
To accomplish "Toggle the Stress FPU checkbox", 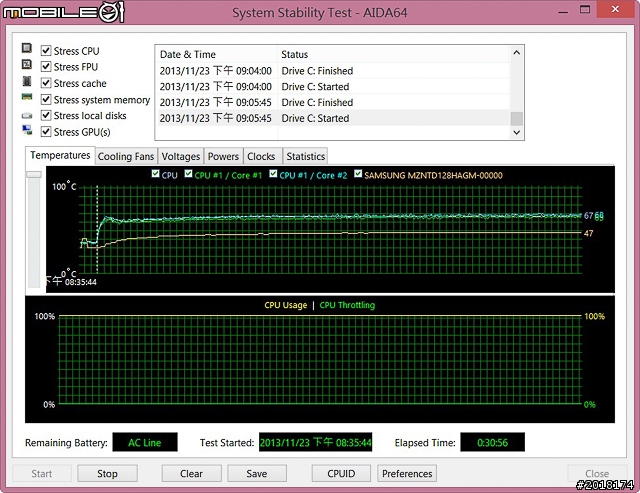I will tap(46, 67).
